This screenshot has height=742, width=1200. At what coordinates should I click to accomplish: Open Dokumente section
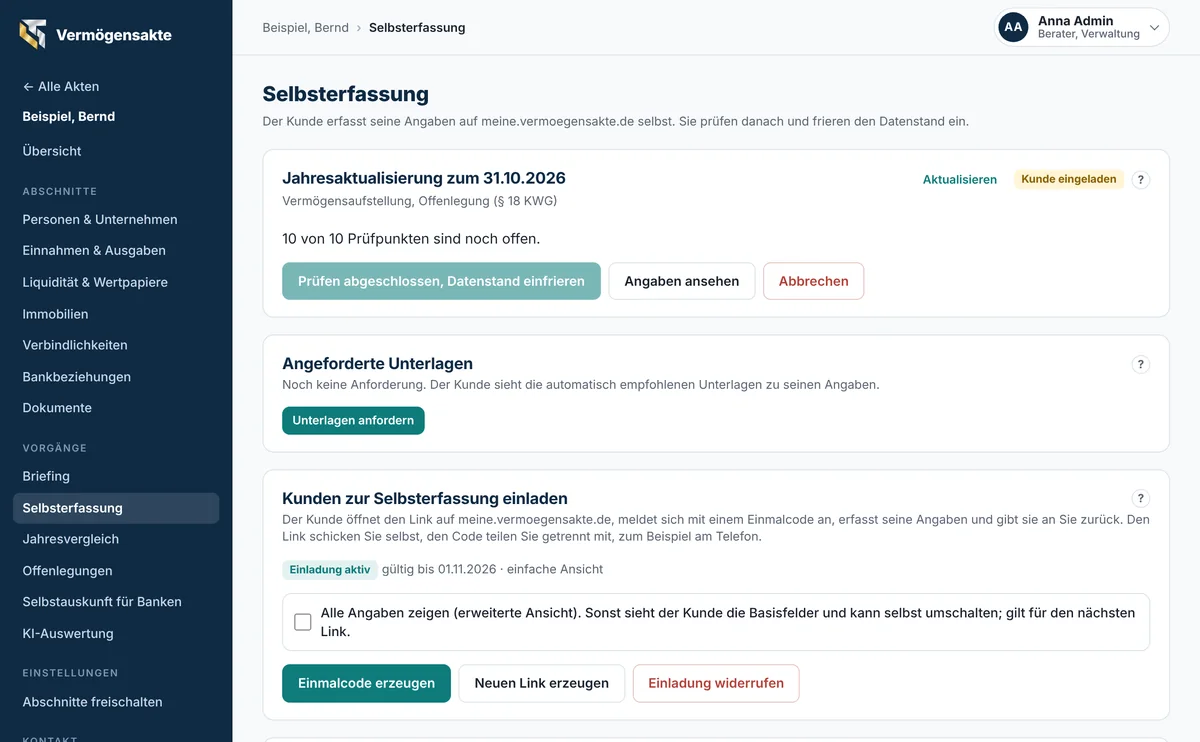click(x=57, y=408)
